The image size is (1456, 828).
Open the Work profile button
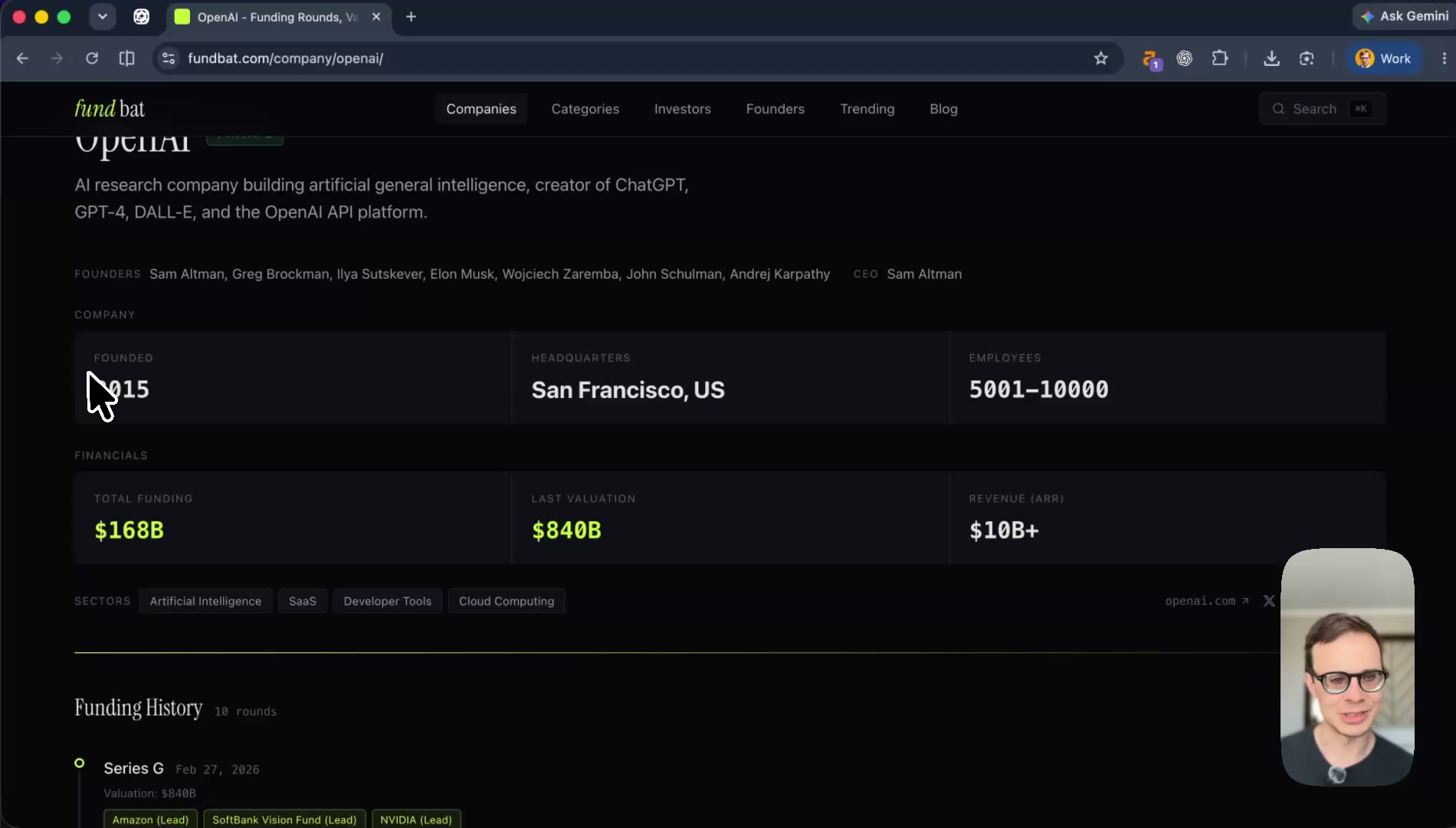point(1384,58)
